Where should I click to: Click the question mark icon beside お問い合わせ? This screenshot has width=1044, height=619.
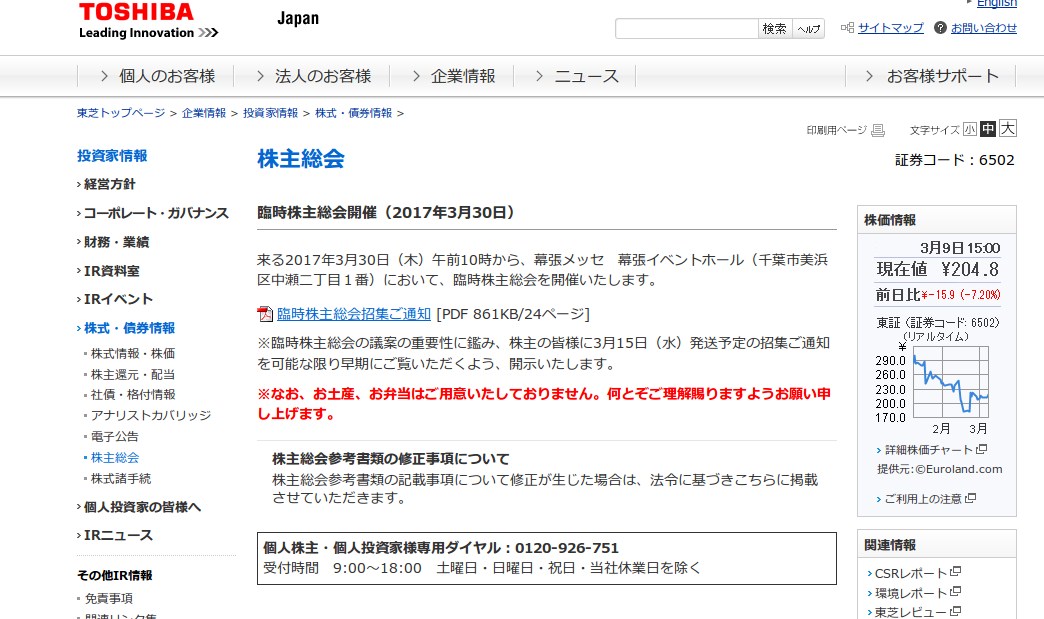click(940, 28)
